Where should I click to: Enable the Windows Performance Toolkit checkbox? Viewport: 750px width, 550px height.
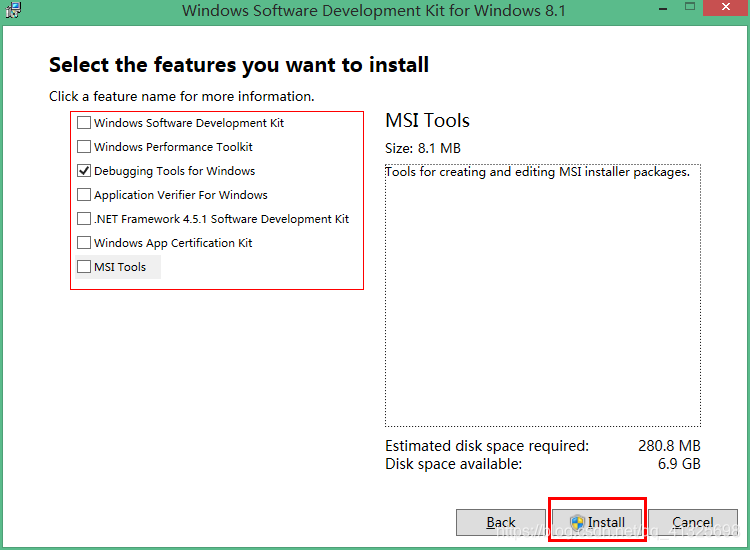tap(84, 147)
